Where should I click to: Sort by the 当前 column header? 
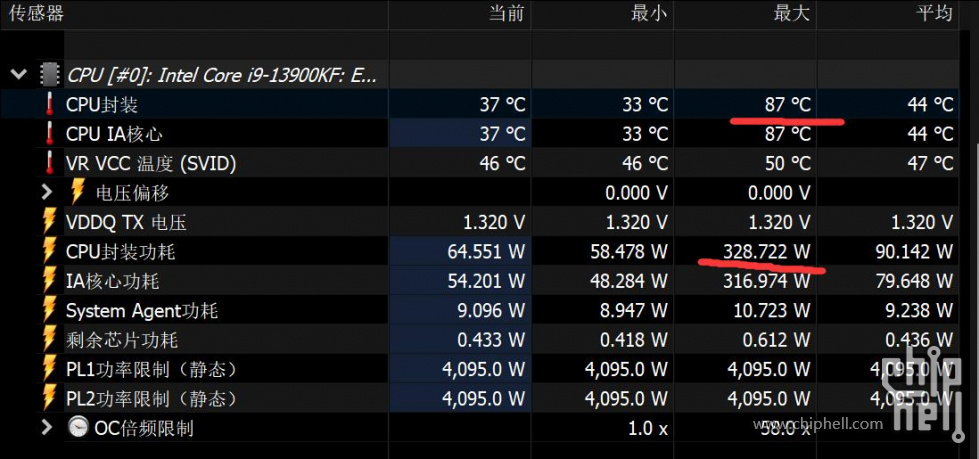pos(506,14)
